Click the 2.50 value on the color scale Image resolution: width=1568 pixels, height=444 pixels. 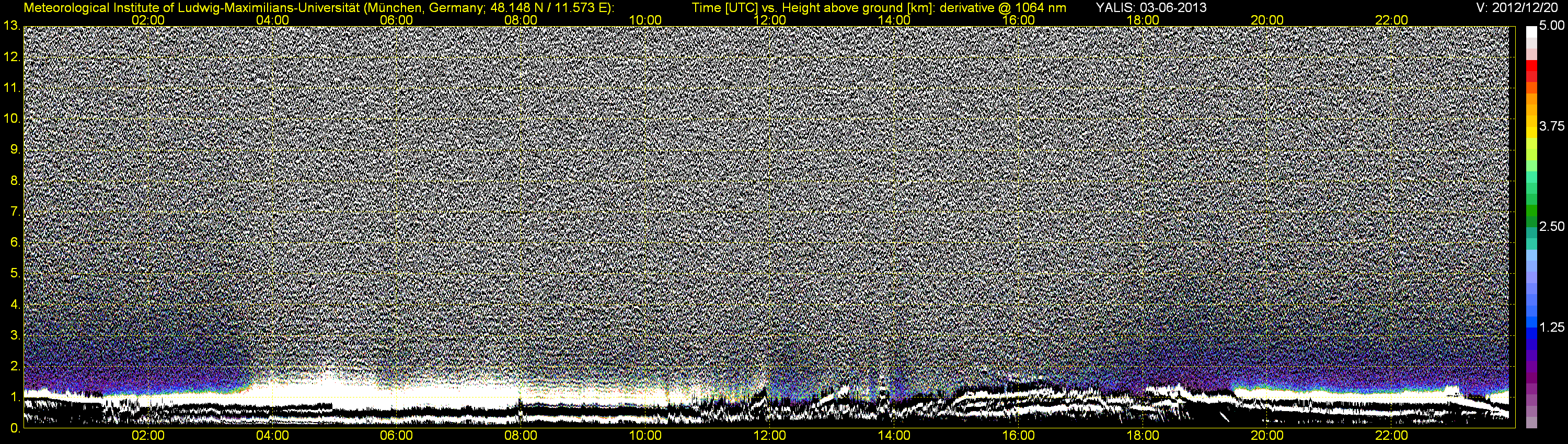pyautogui.click(x=1552, y=226)
